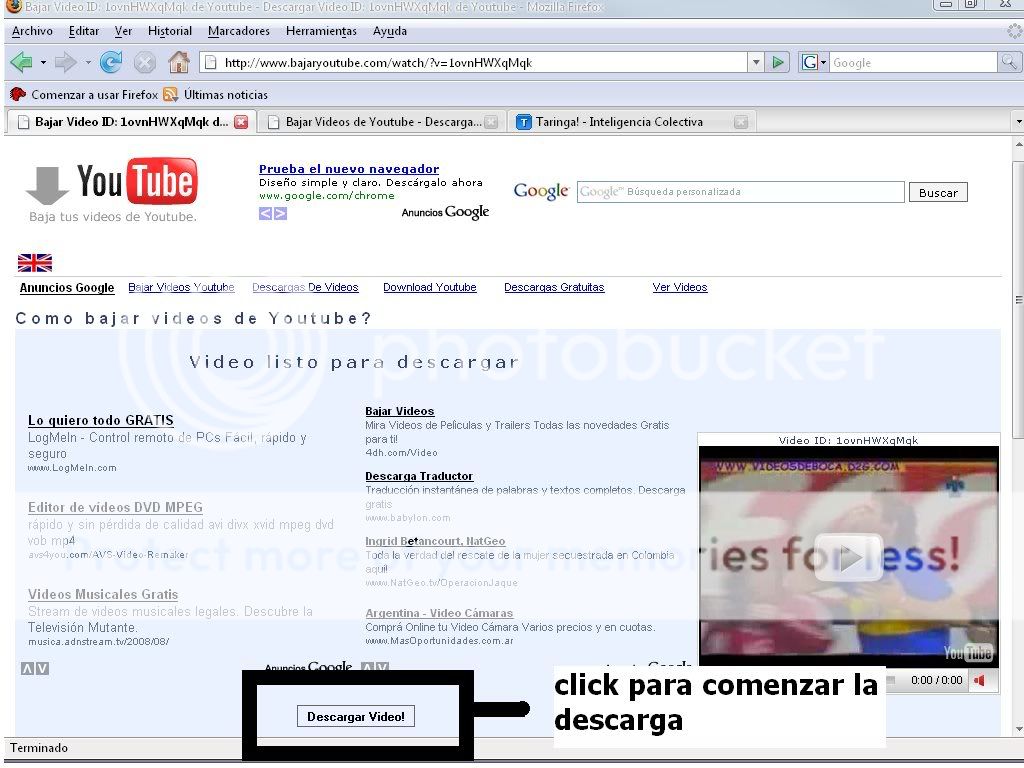Viewport: 1024px width, 768px height.
Task: Click page vertical scrollbar down arrow
Action: click(x=1018, y=728)
